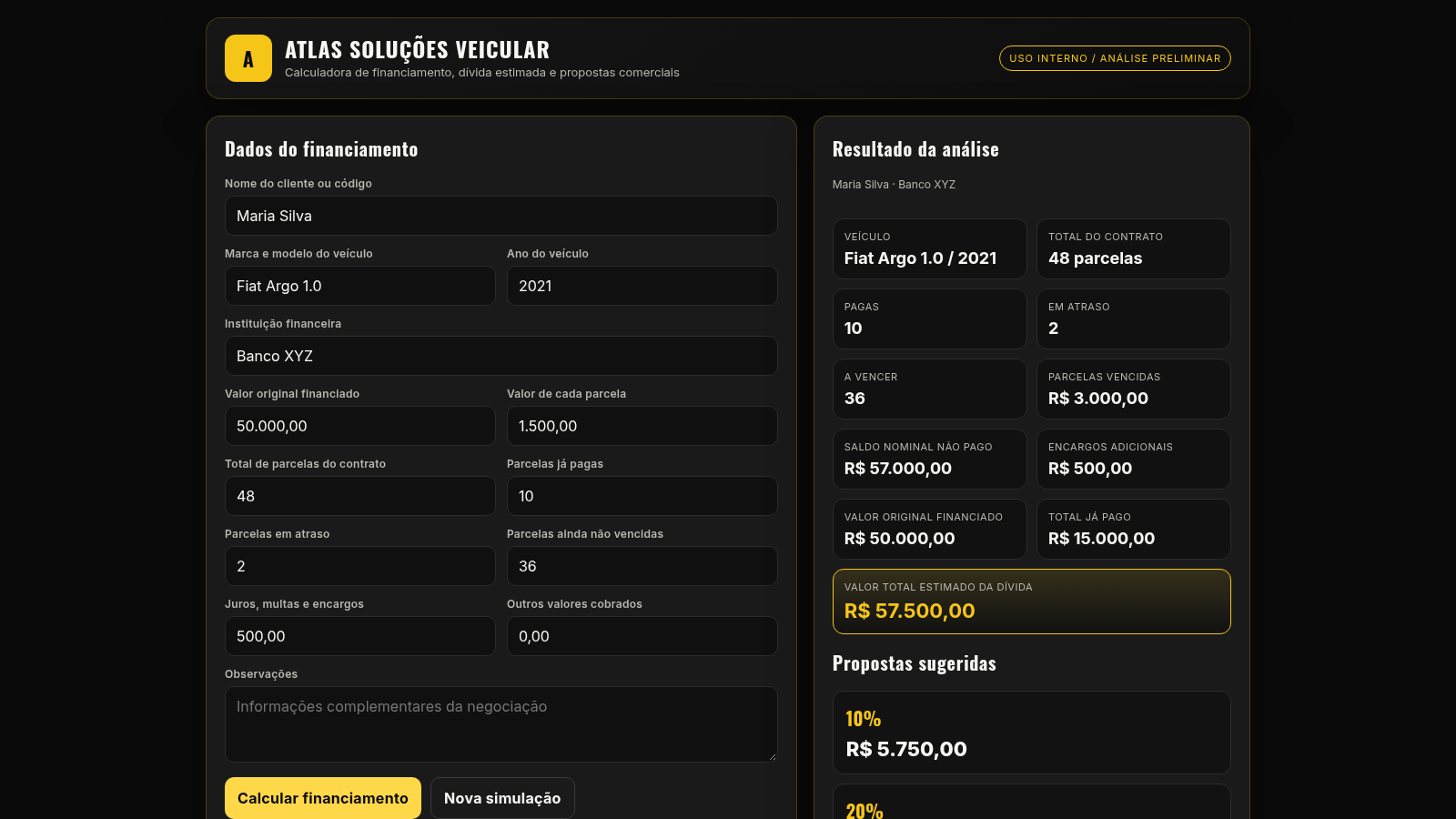Click the "A vencer" card showing 36
Screen dimensions: 1456x819
point(930,389)
